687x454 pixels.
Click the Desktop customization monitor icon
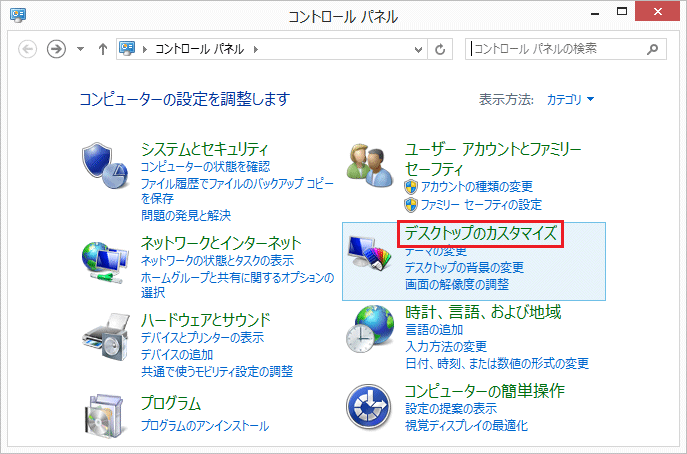(x=369, y=253)
